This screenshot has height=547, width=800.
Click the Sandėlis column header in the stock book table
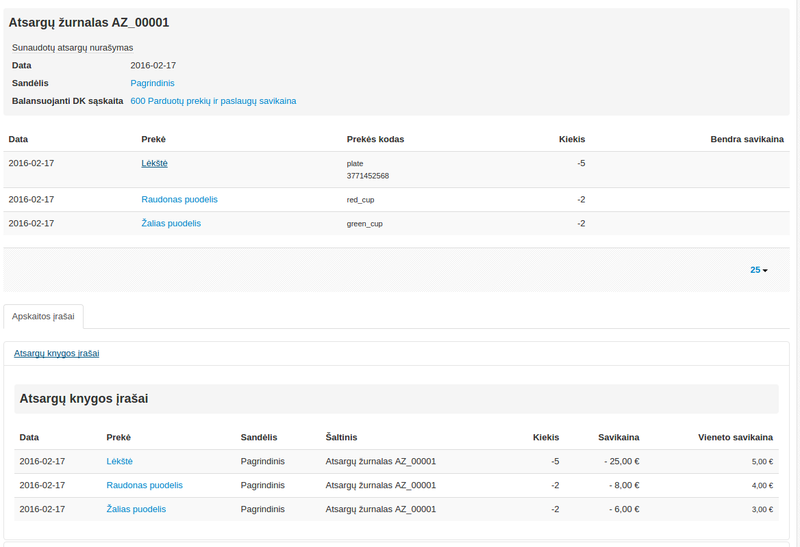258,437
